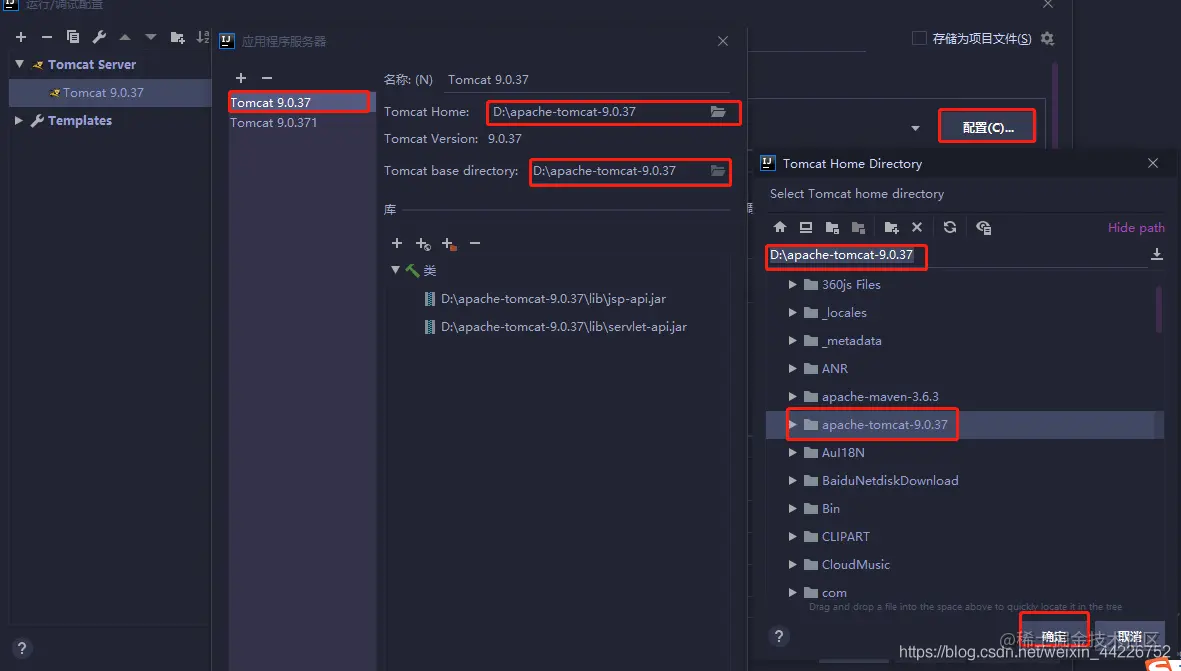Select Bin folder in tree
The image size is (1181, 671).
[831, 508]
